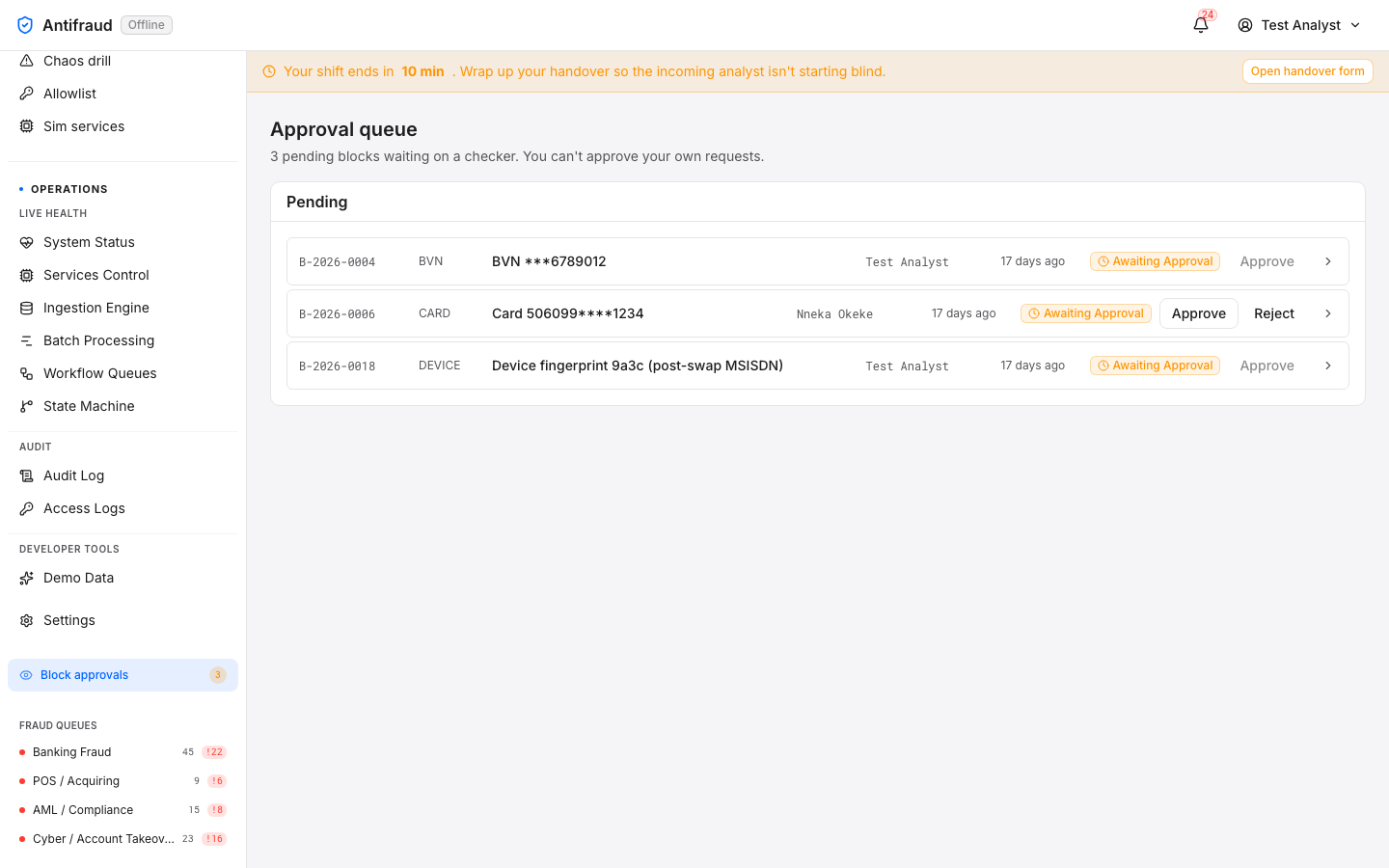Click the Workflow Queues icon
Viewport: 1389px width, 868px height.
[x=27, y=373]
